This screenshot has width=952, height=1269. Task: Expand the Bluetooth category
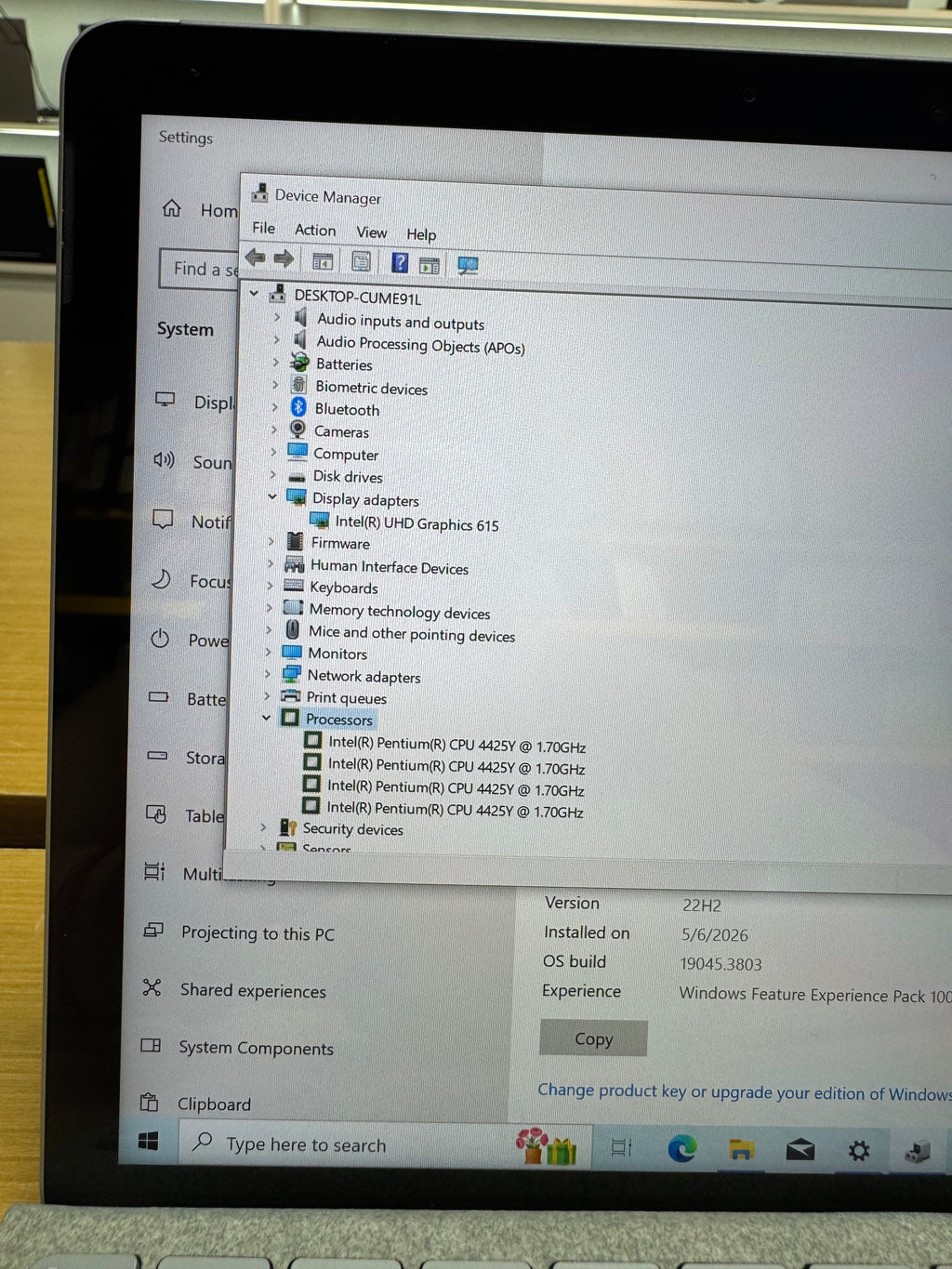pos(274,406)
